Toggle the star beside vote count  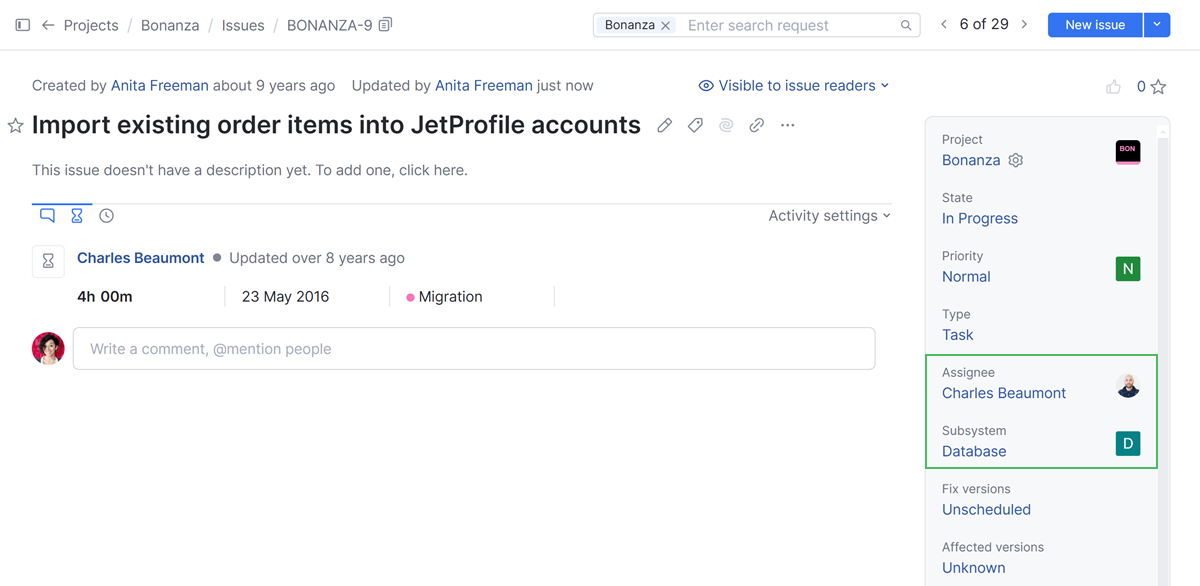pos(1158,87)
